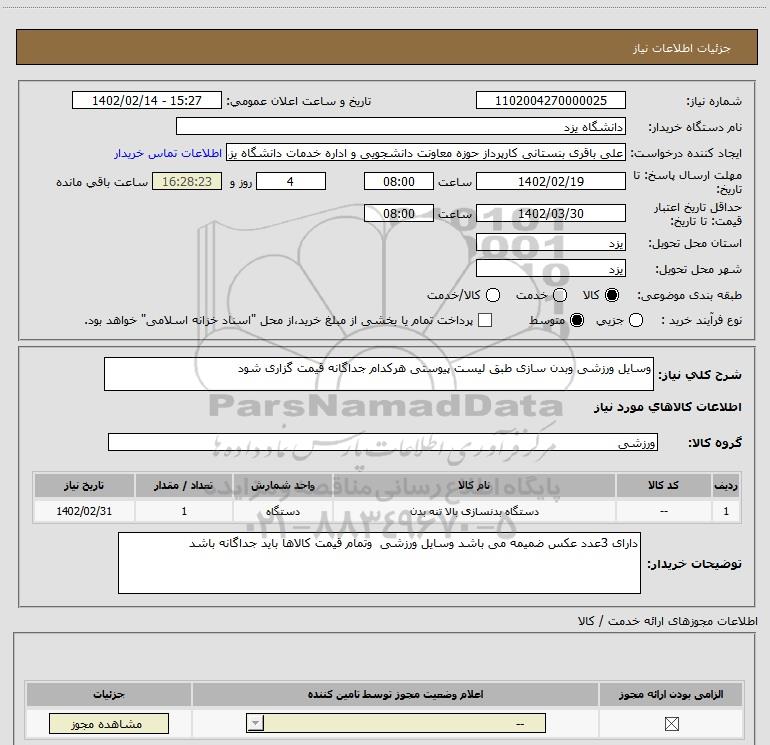Click the گروه کالا field ورزشی
This screenshot has height=745, width=770.
[x=383, y=442]
